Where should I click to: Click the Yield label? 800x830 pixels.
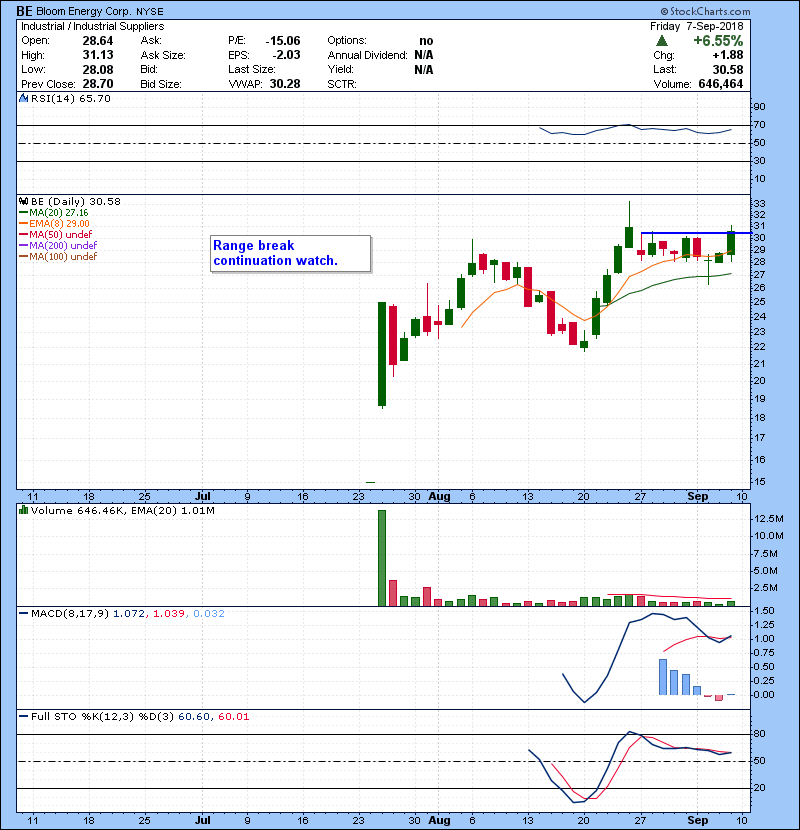(340, 69)
